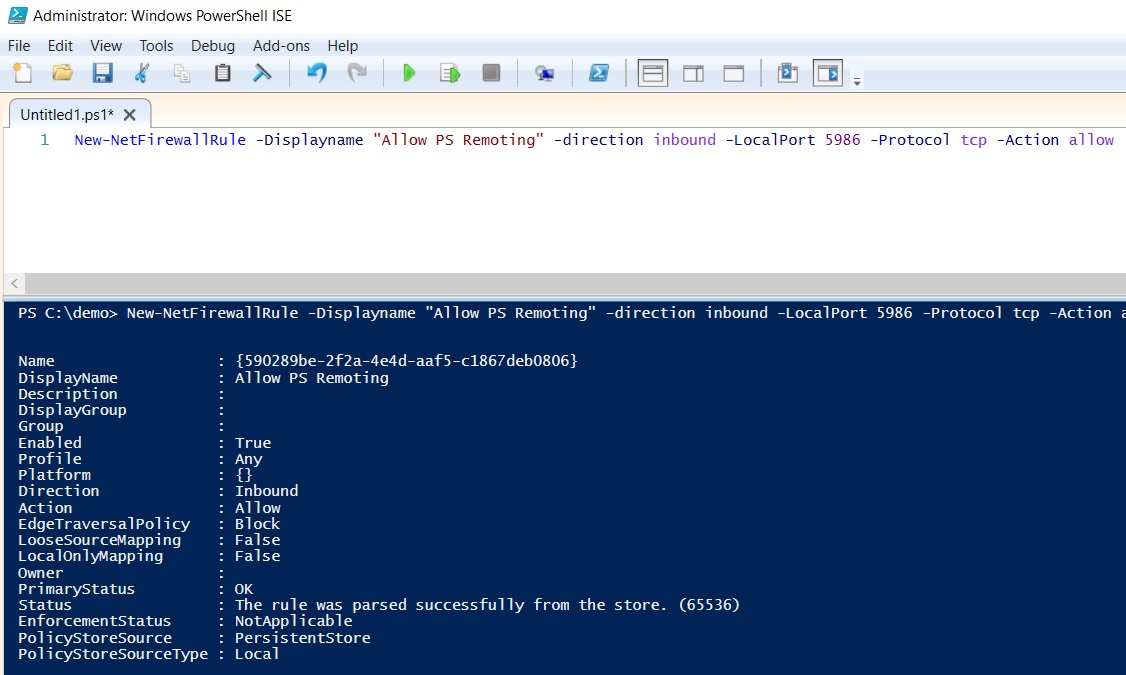
Task: Clear the Console pane
Action: point(262,72)
